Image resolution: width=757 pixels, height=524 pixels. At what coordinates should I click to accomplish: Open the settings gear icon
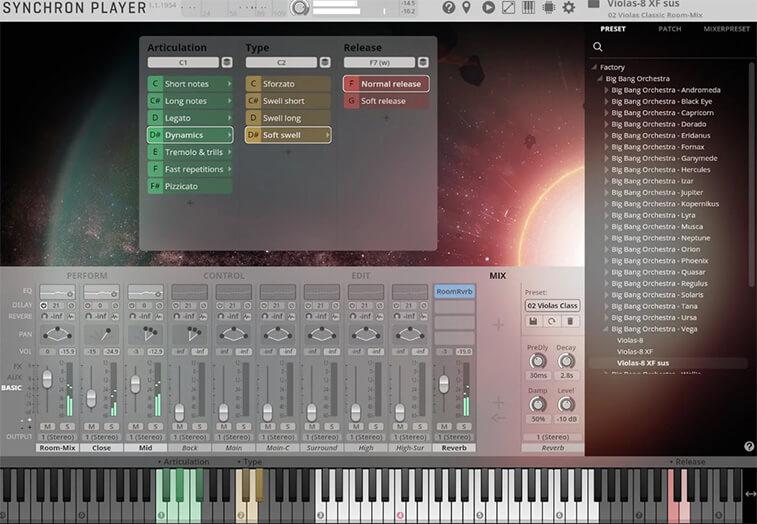point(568,8)
